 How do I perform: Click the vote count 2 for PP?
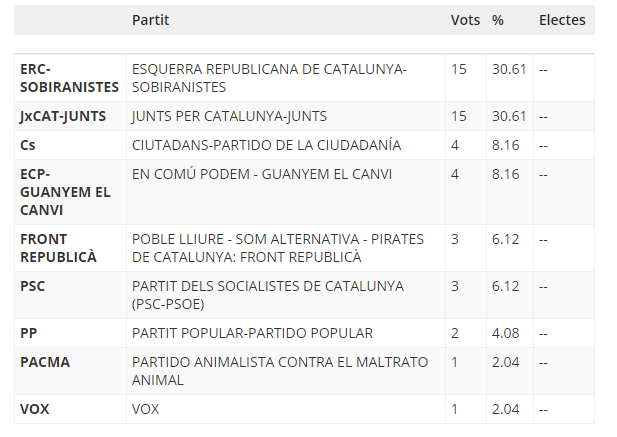coord(455,333)
